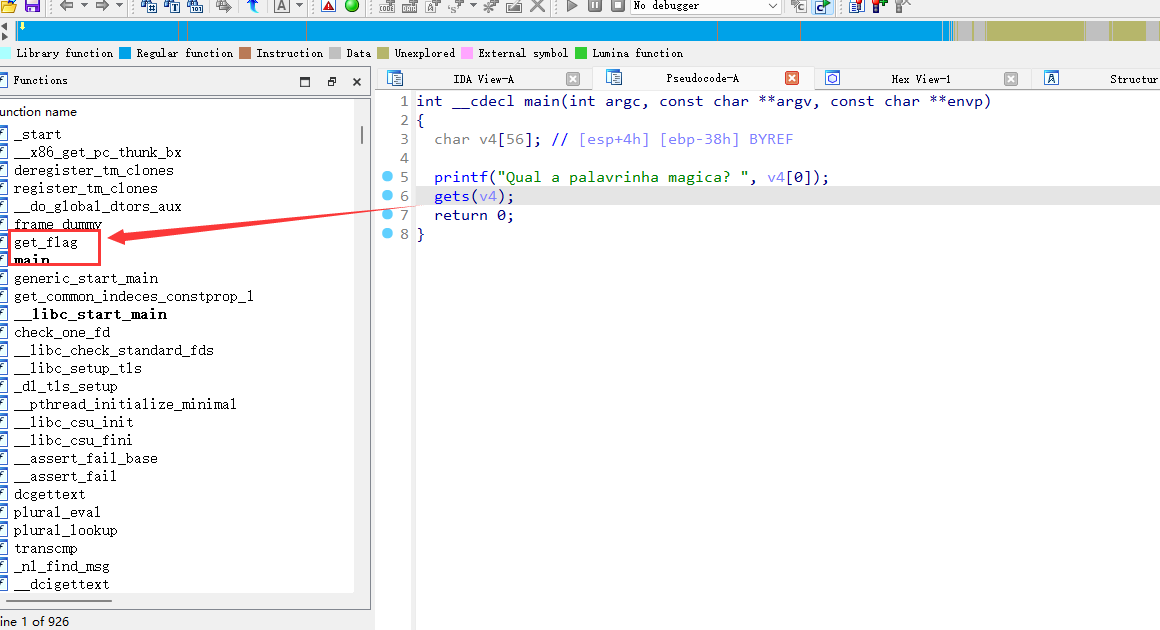Viewport: 1160px width, 630px height.
Task: Close the Pseudocode-A tab
Action: tap(792, 78)
